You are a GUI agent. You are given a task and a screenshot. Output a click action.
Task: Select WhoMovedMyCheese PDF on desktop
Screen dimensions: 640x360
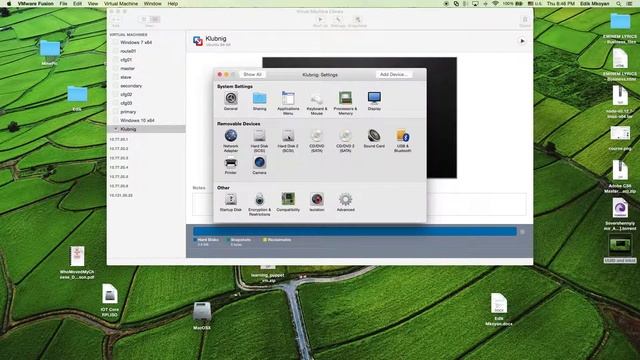pyautogui.click(x=77, y=262)
